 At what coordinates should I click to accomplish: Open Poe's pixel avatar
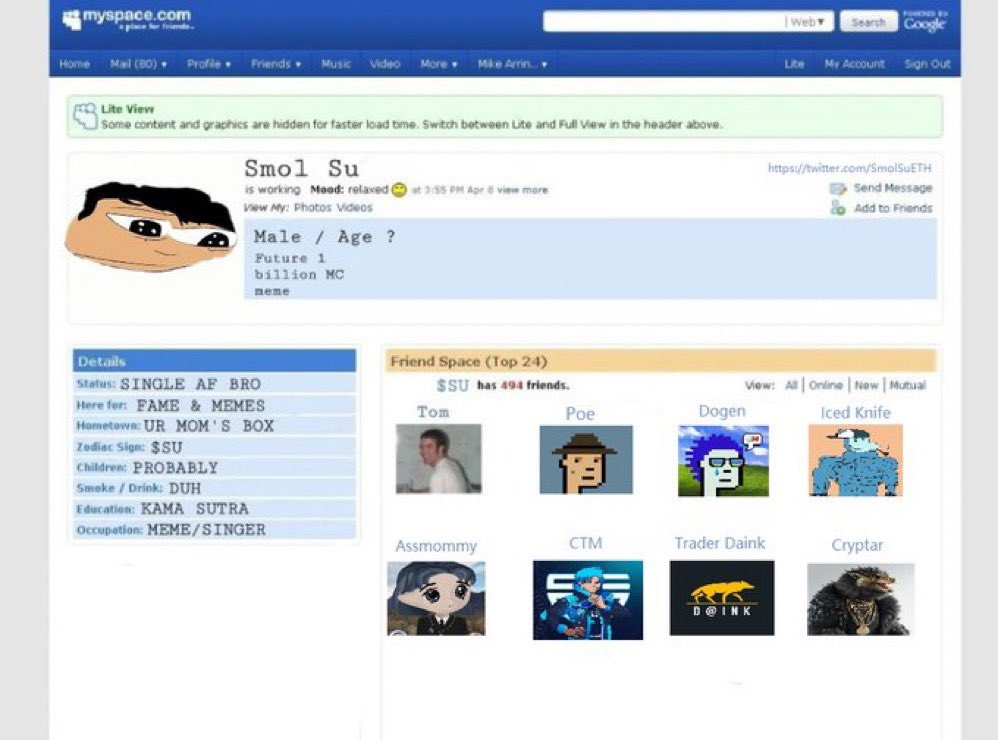586,459
